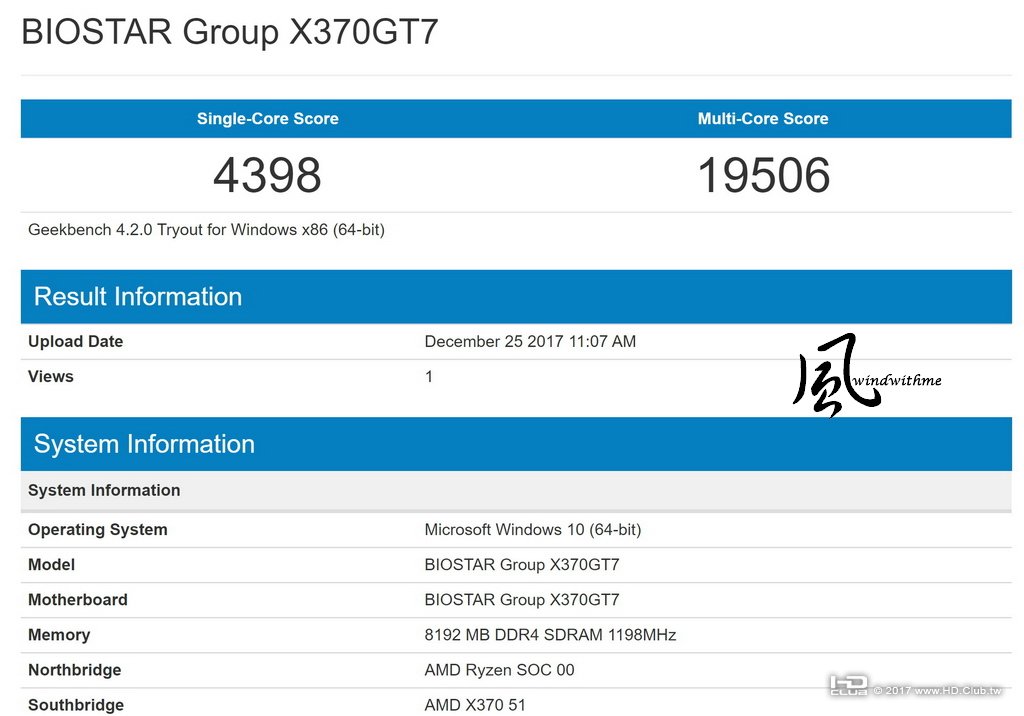Viewport: 1024px width, 716px height.
Task: Click the gray System Information sub-header row
Action: 516,491
